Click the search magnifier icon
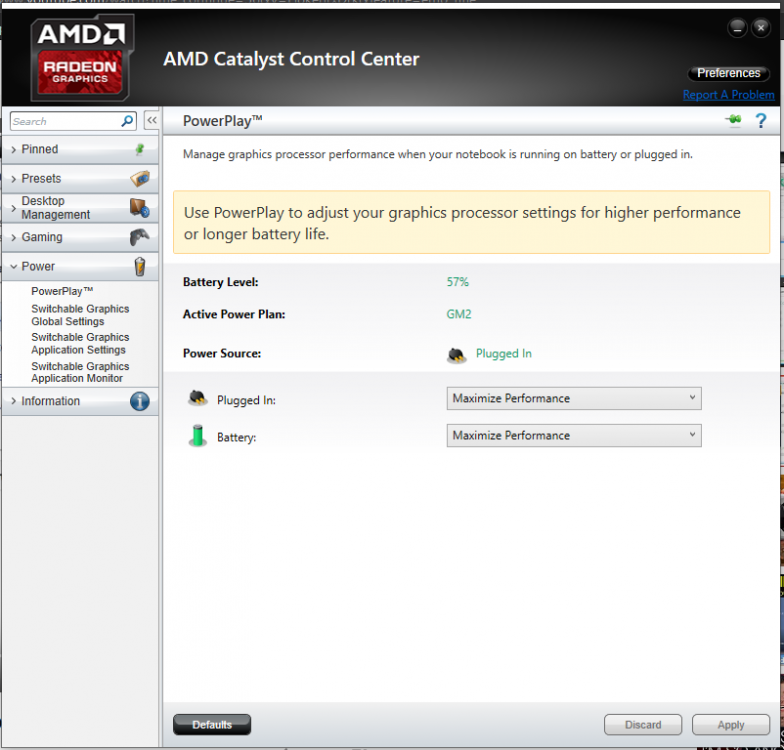 [127, 121]
